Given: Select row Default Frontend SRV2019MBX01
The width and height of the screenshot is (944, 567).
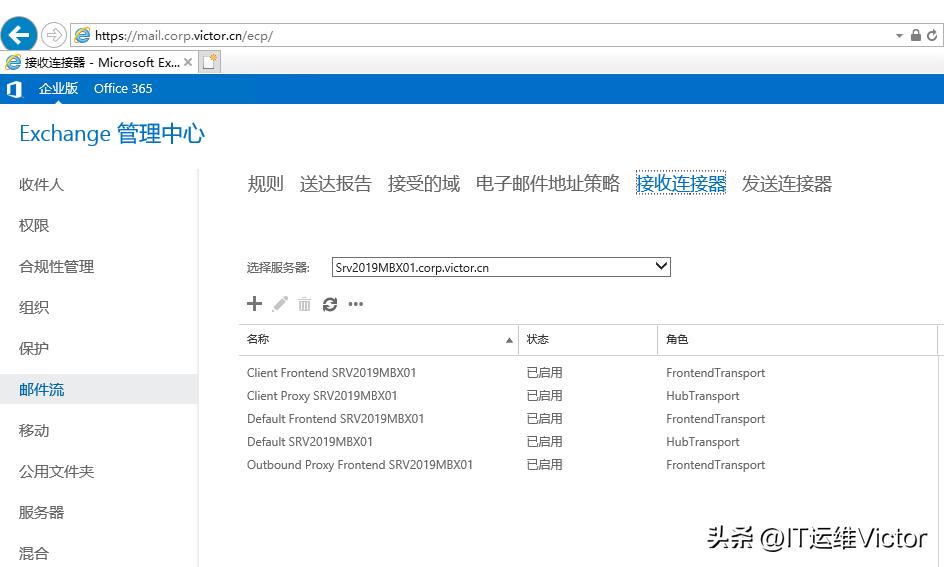Looking at the screenshot, I should 588,418.
